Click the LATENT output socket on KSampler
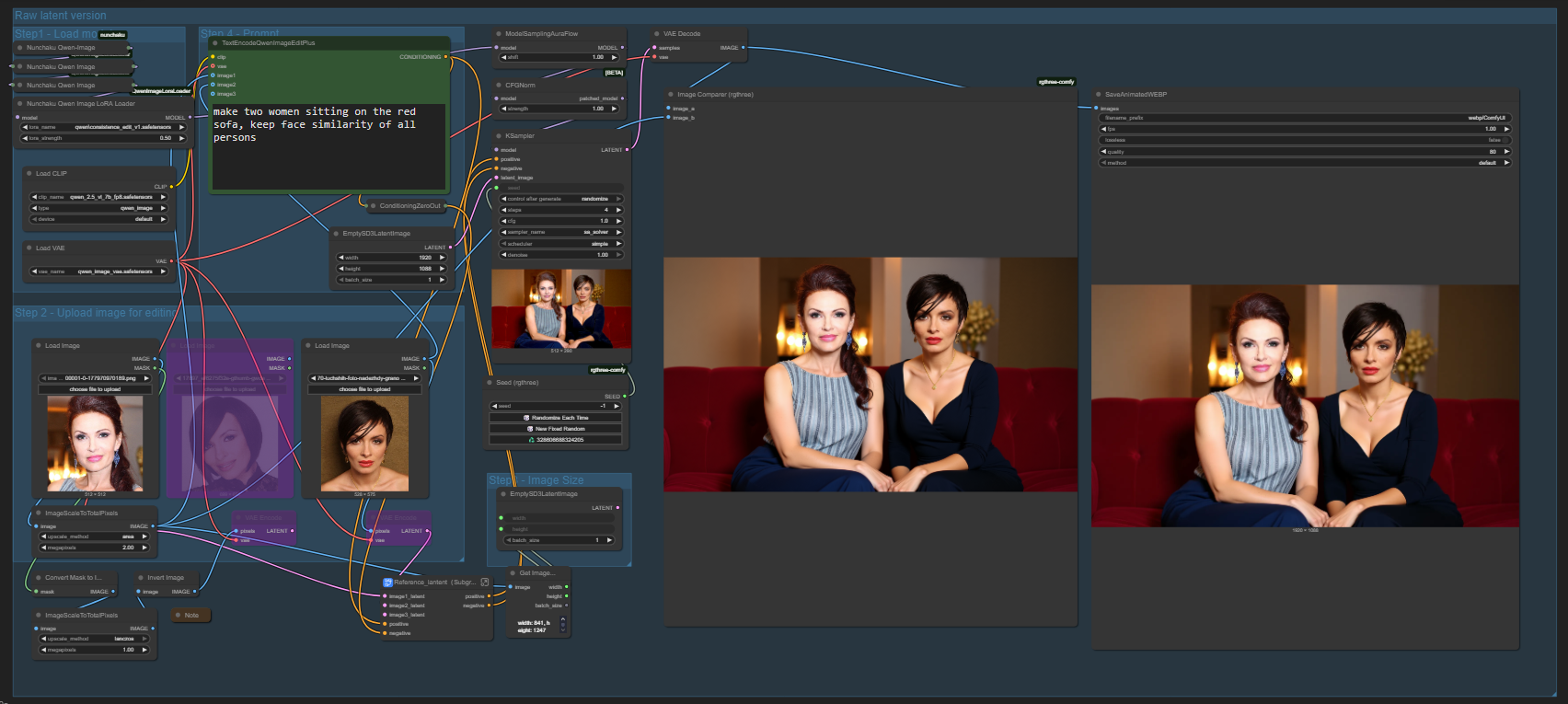The image size is (1568, 704). point(627,150)
